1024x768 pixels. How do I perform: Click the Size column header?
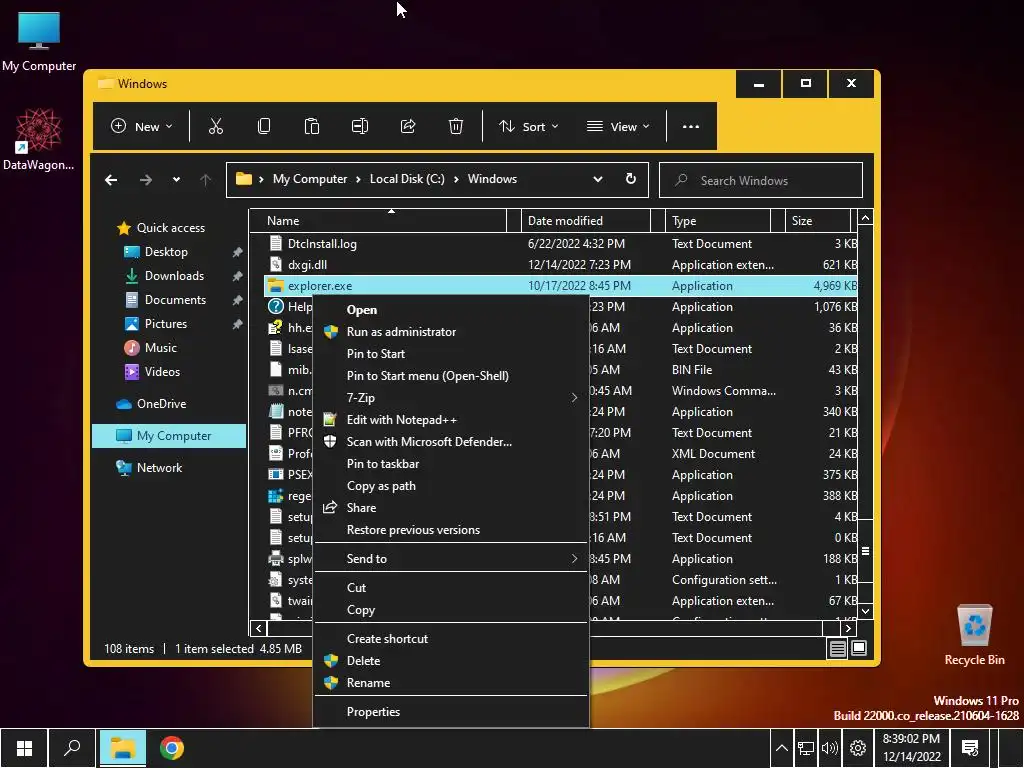(818, 221)
